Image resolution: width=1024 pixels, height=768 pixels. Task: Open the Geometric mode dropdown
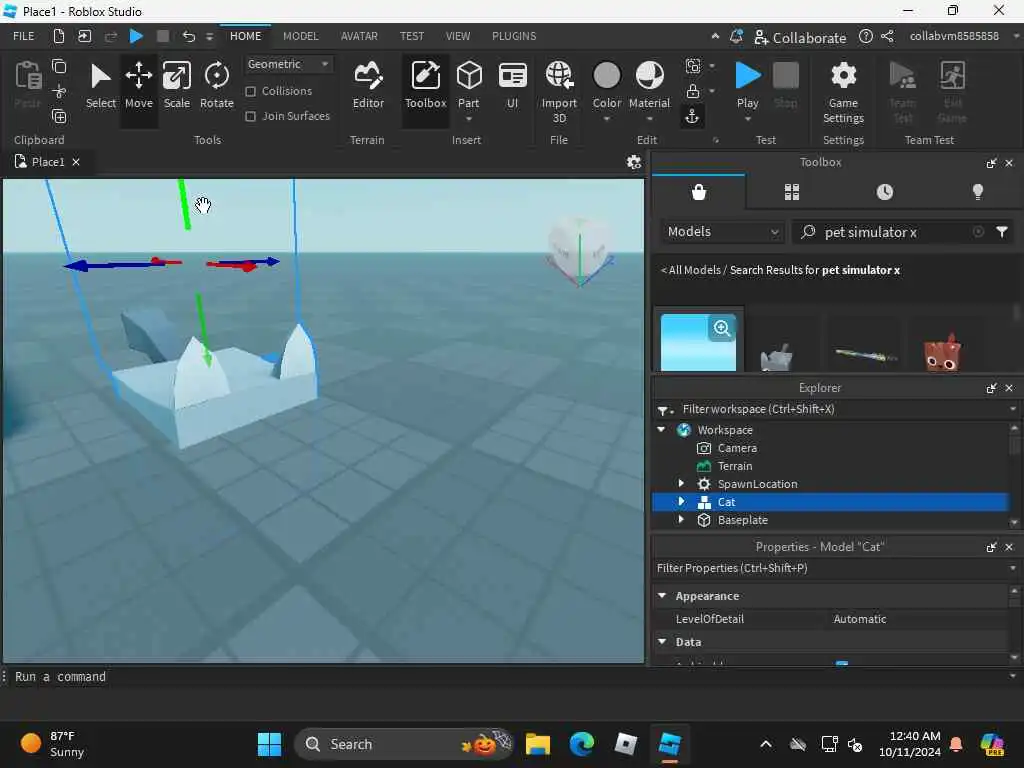[288, 64]
